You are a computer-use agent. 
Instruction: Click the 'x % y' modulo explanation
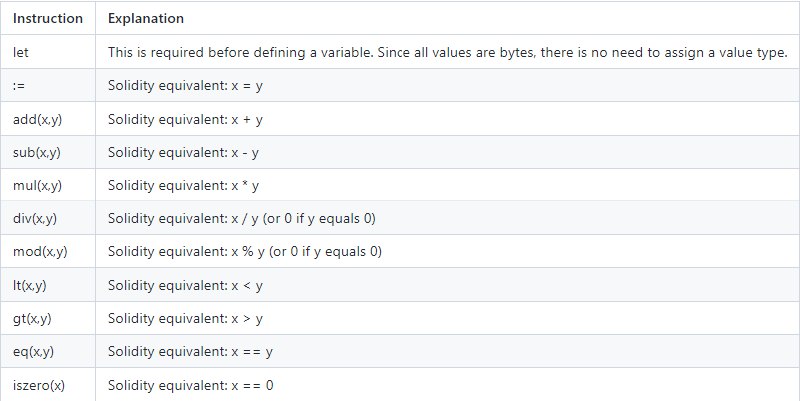coord(246,252)
